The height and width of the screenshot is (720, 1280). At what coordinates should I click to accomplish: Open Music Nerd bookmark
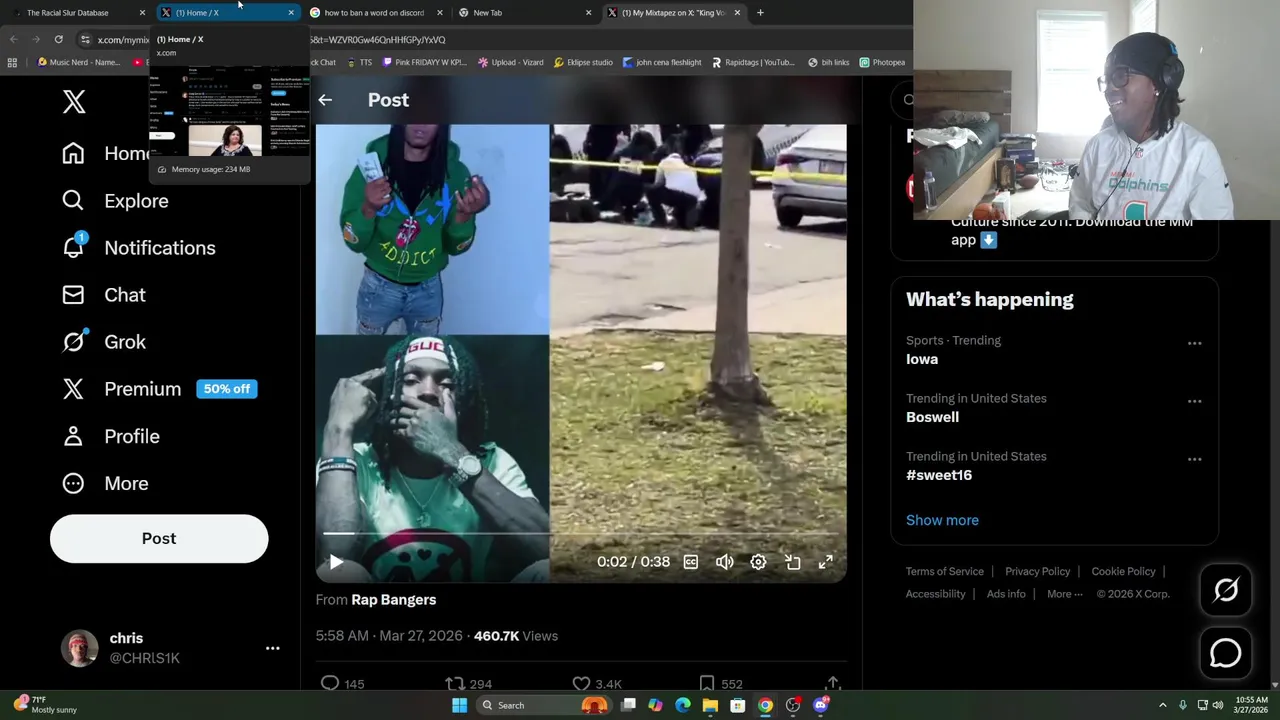pos(78,62)
